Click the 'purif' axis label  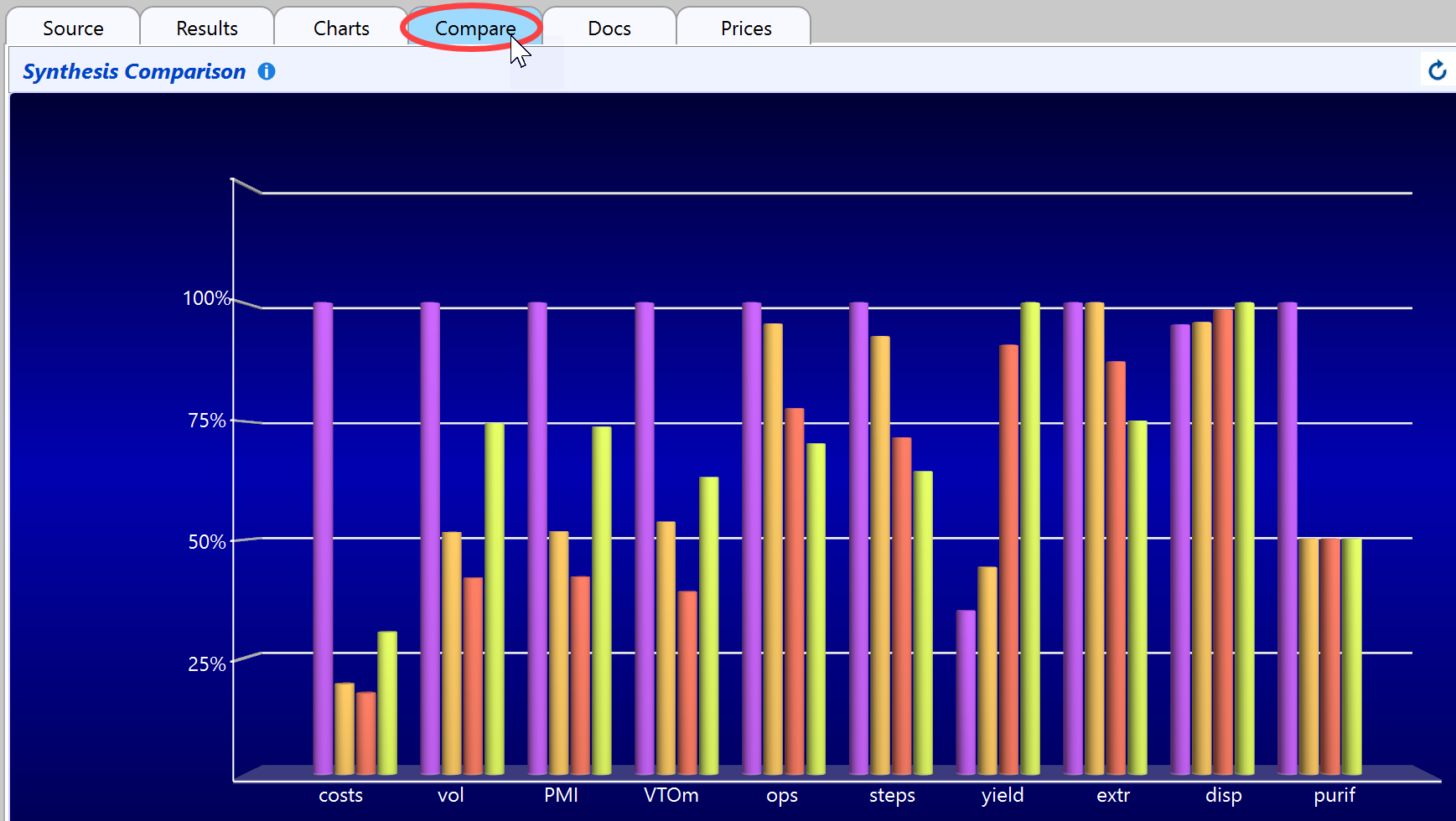tap(1334, 796)
